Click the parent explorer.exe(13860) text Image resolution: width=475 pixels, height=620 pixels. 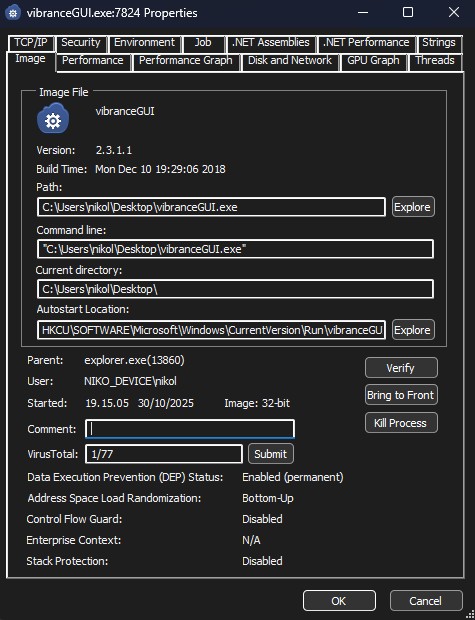(134, 360)
